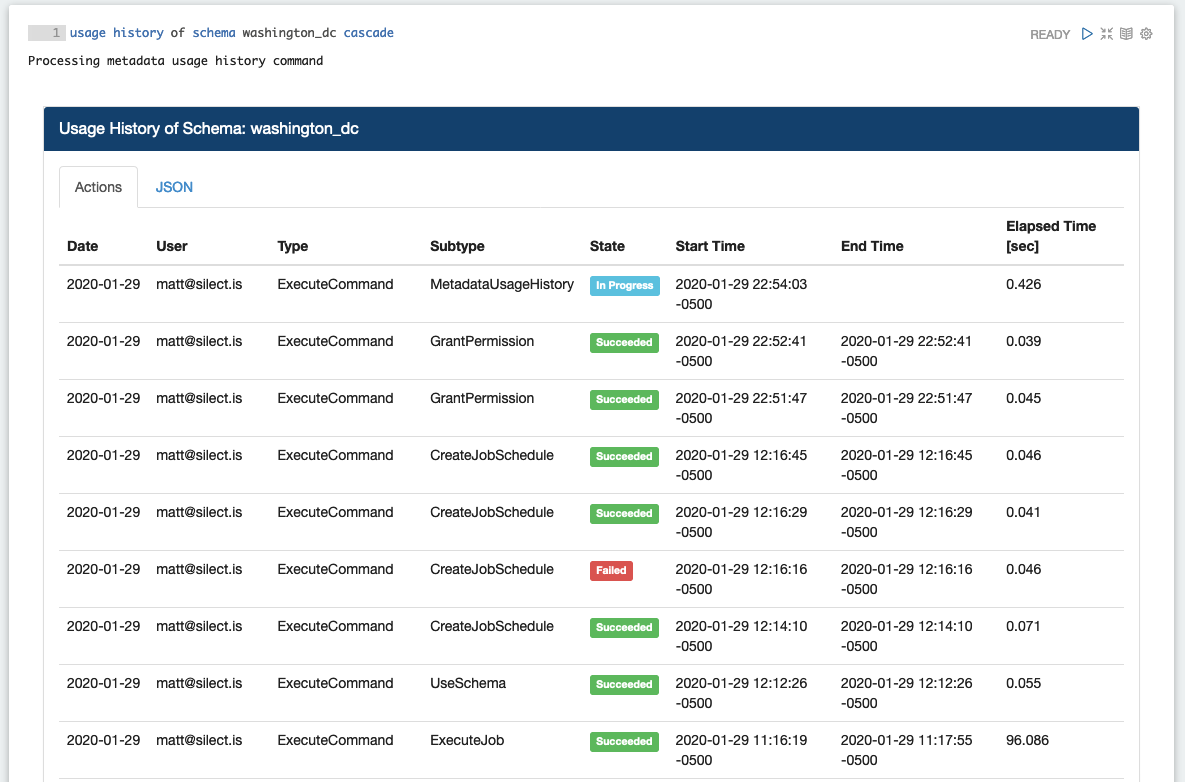Hide the editor using the collapse arrows icon
The height and width of the screenshot is (782, 1185).
click(x=1106, y=34)
